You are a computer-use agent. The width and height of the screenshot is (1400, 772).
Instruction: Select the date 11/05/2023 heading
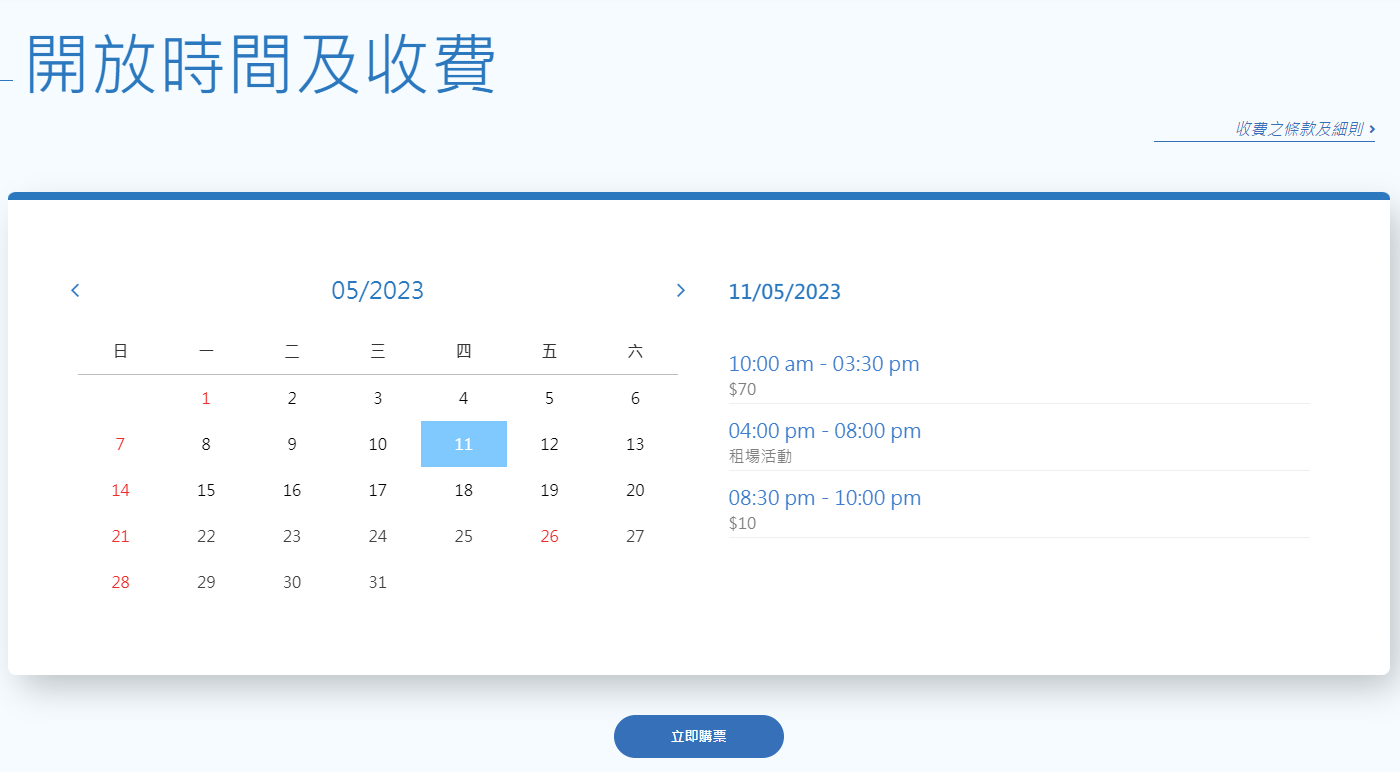click(784, 291)
